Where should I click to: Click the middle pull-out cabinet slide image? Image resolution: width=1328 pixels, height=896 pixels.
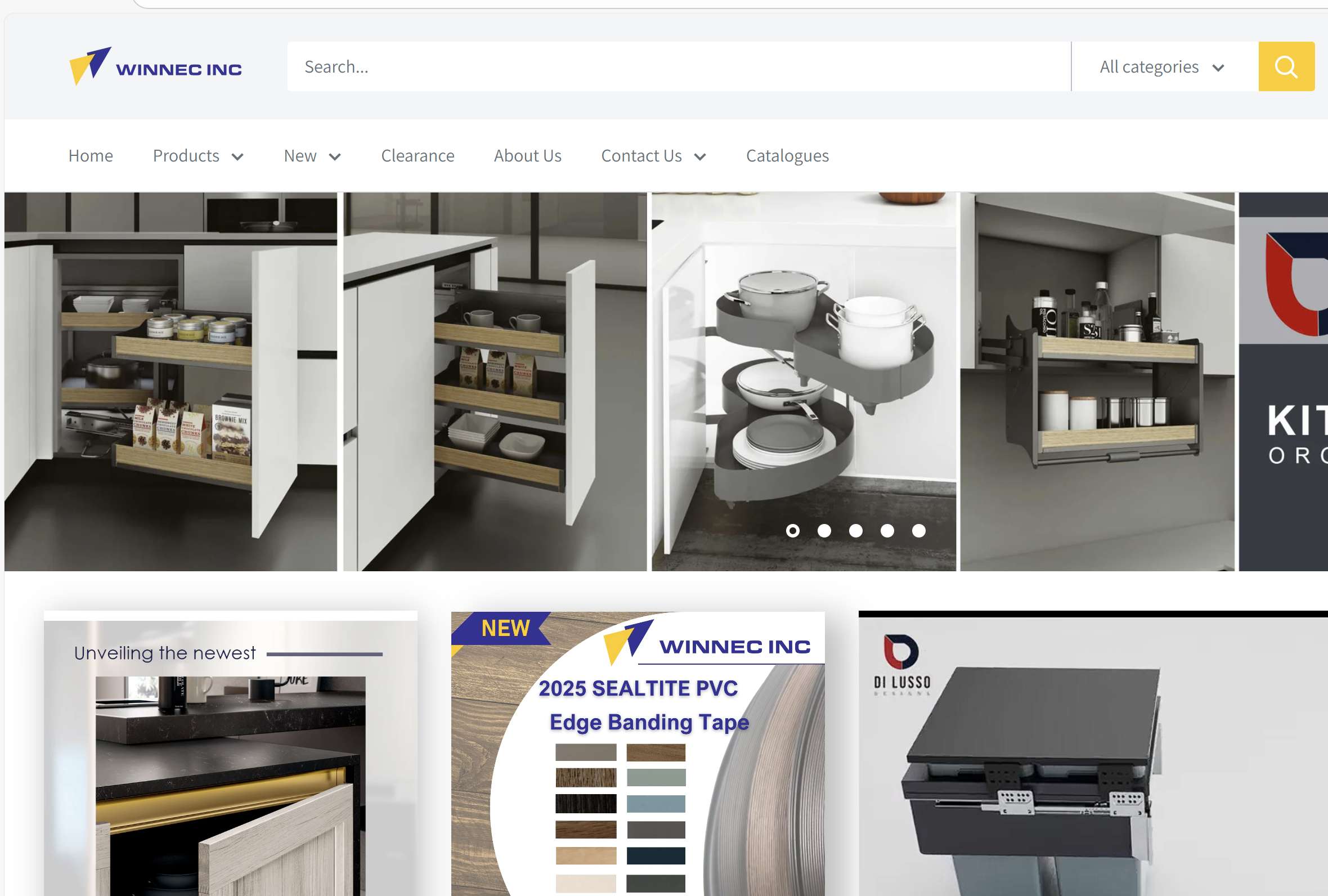(x=495, y=381)
